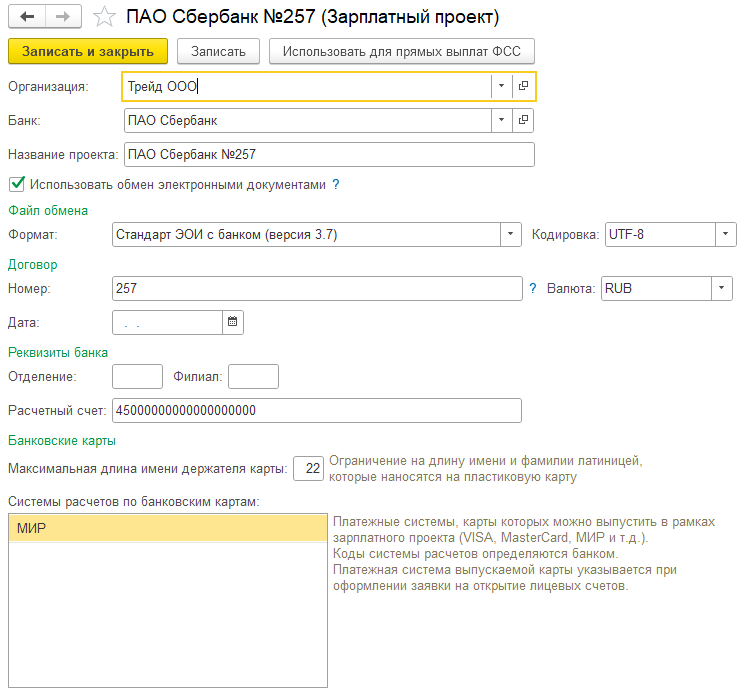740x696 pixels.
Task: Go forward using the right arrow button
Action: pyautogui.click(x=63, y=17)
